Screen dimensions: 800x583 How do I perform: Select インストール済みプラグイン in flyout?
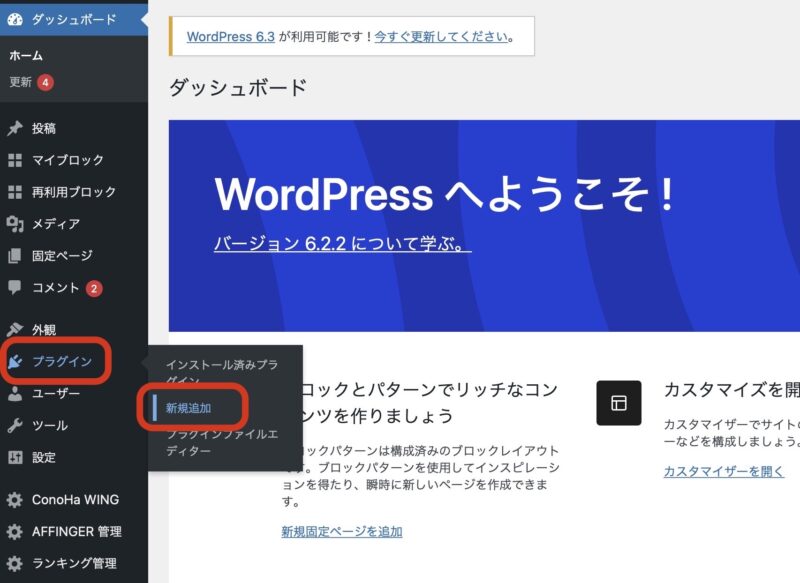222,372
